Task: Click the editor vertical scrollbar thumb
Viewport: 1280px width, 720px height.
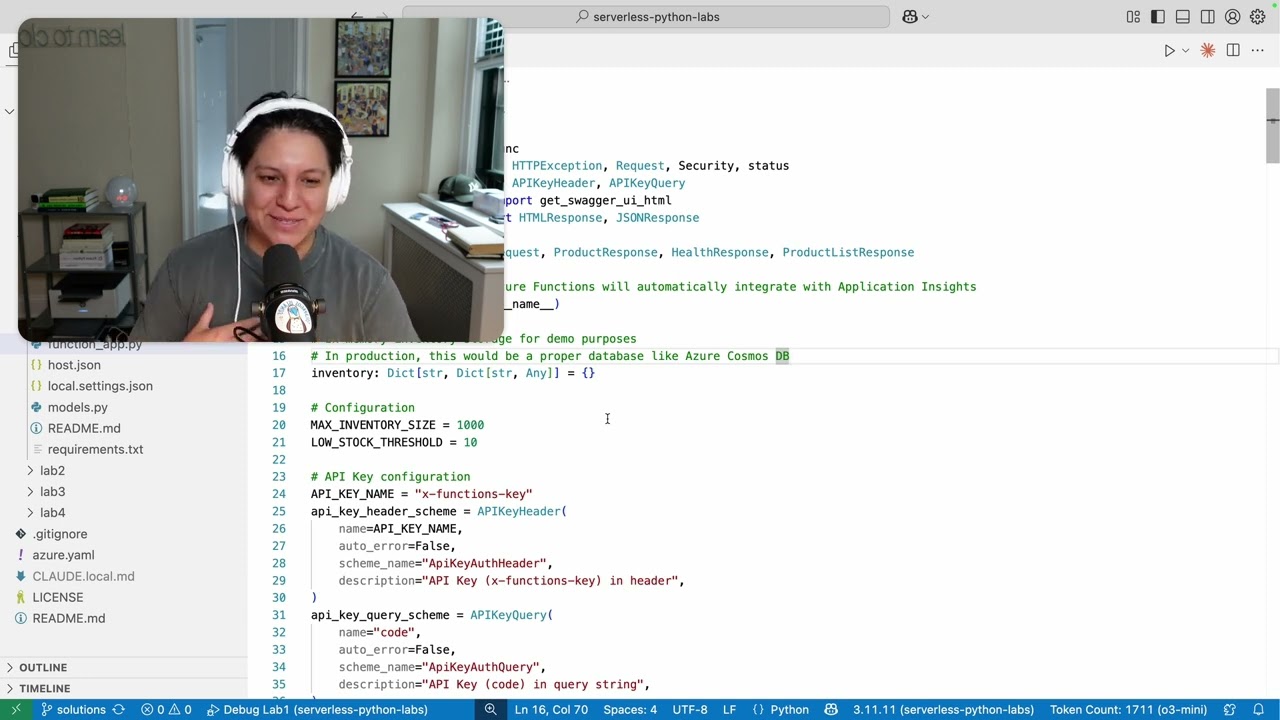Action: [1273, 125]
